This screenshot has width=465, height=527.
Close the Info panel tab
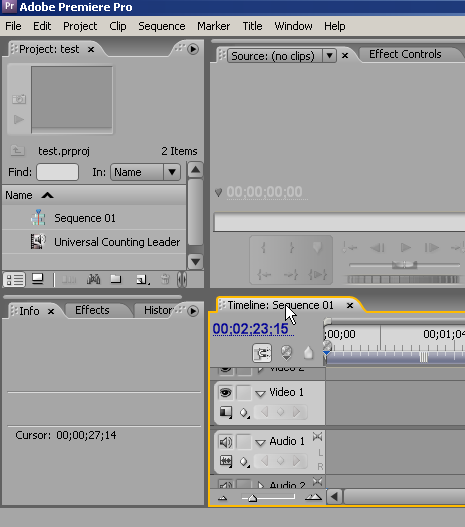pyautogui.click(x=51, y=312)
